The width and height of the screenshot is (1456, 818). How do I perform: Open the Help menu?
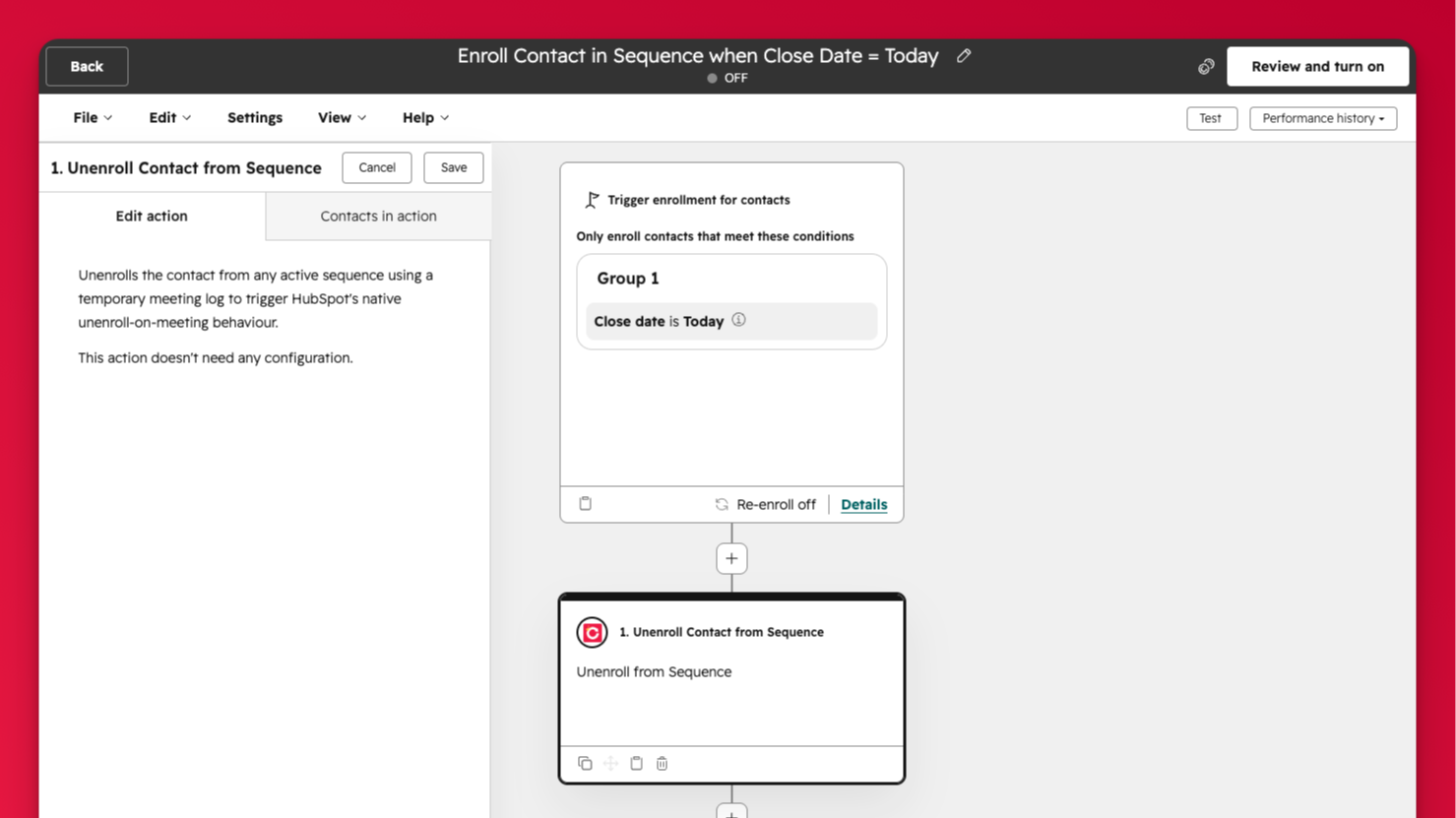(x=425, y=117)
